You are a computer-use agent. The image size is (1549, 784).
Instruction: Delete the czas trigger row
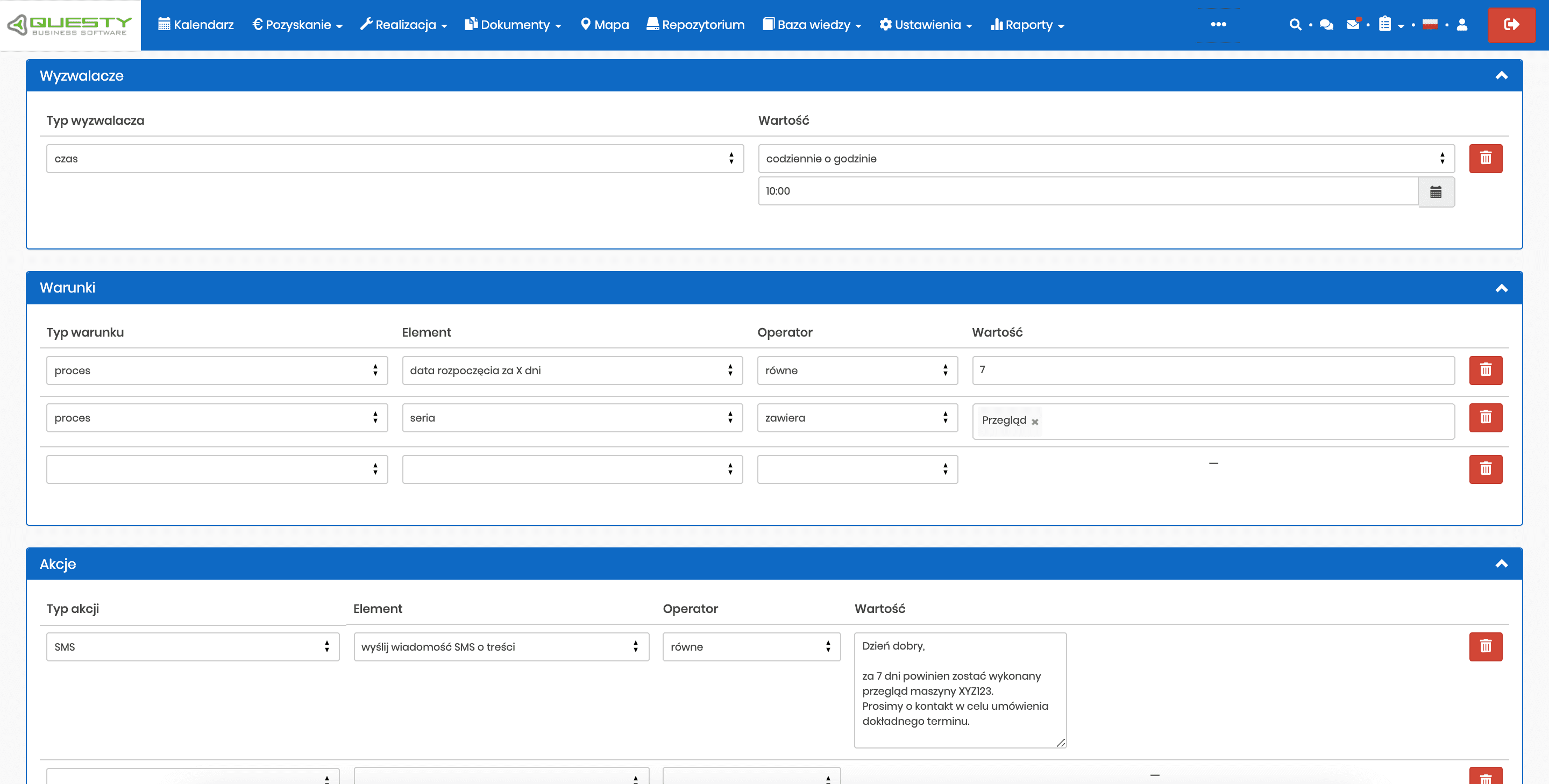(1486, 159)
